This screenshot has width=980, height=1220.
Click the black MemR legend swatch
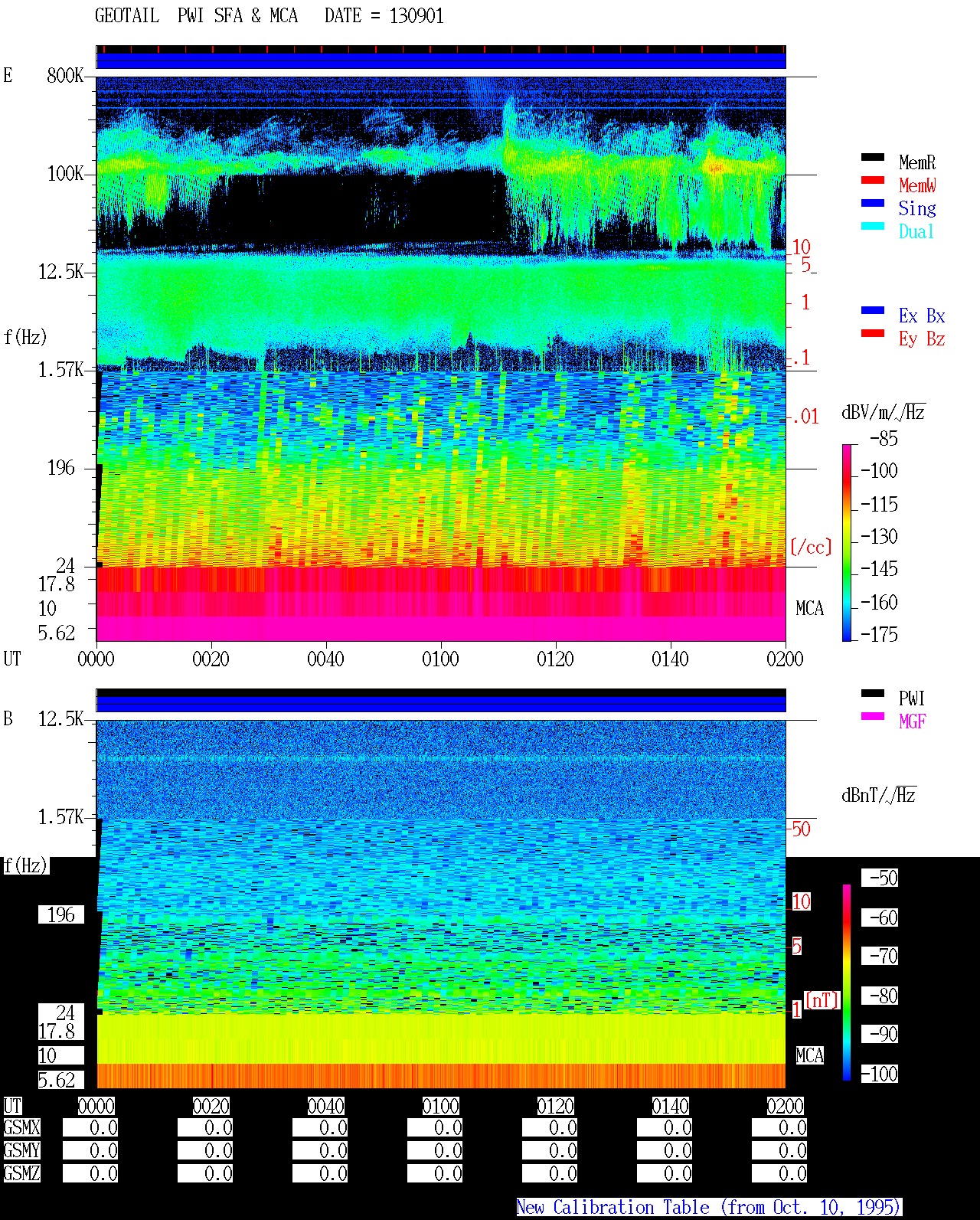pyautogui.click(x=873, y=157)
